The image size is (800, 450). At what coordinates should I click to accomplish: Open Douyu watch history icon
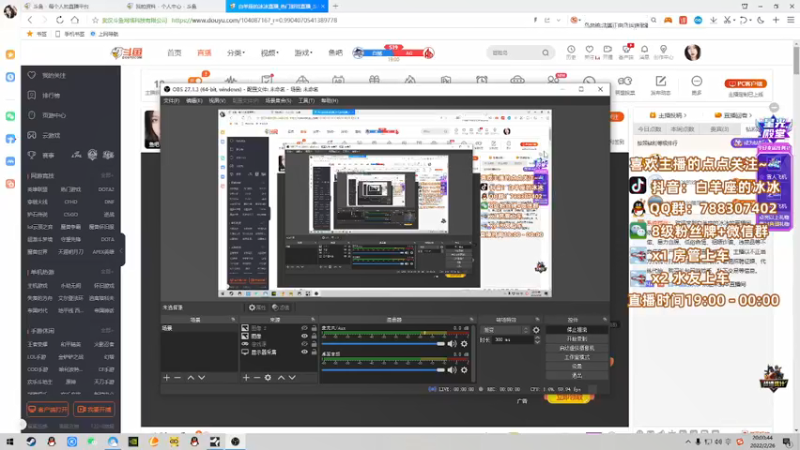click(571, 50)
